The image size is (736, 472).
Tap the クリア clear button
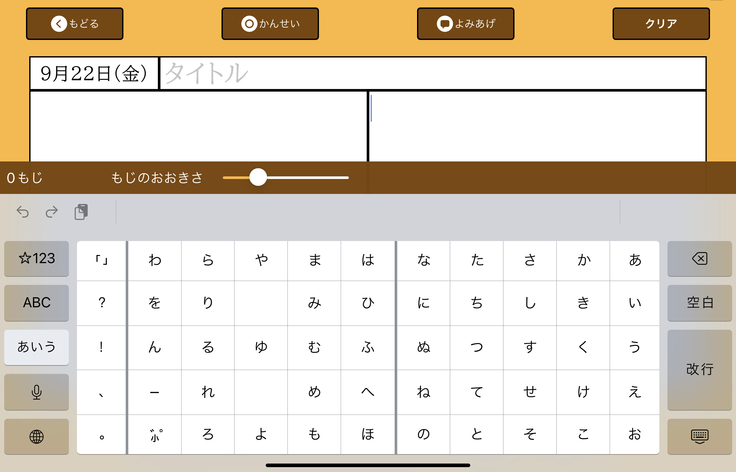click(661, 23)
